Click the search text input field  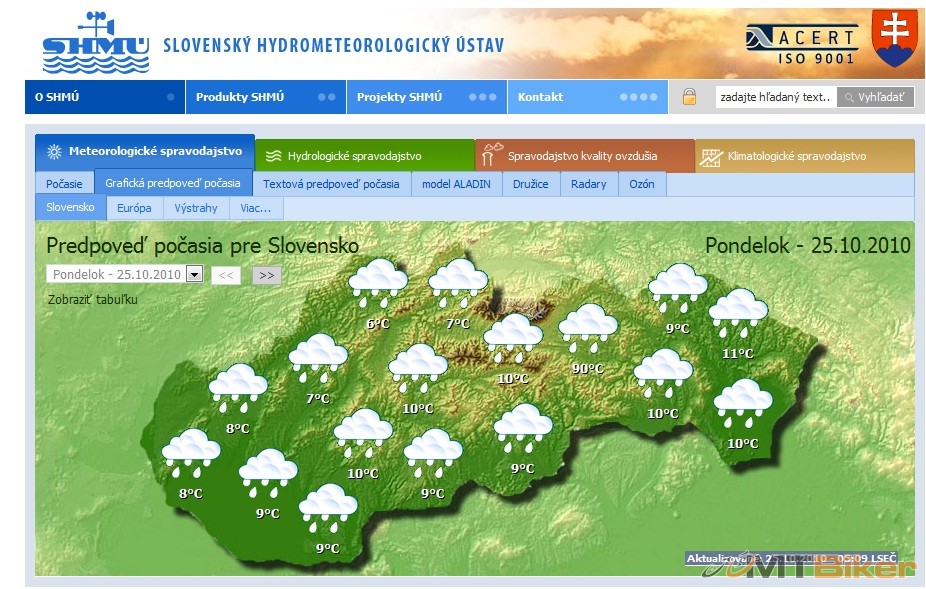(x=775, y=97)
